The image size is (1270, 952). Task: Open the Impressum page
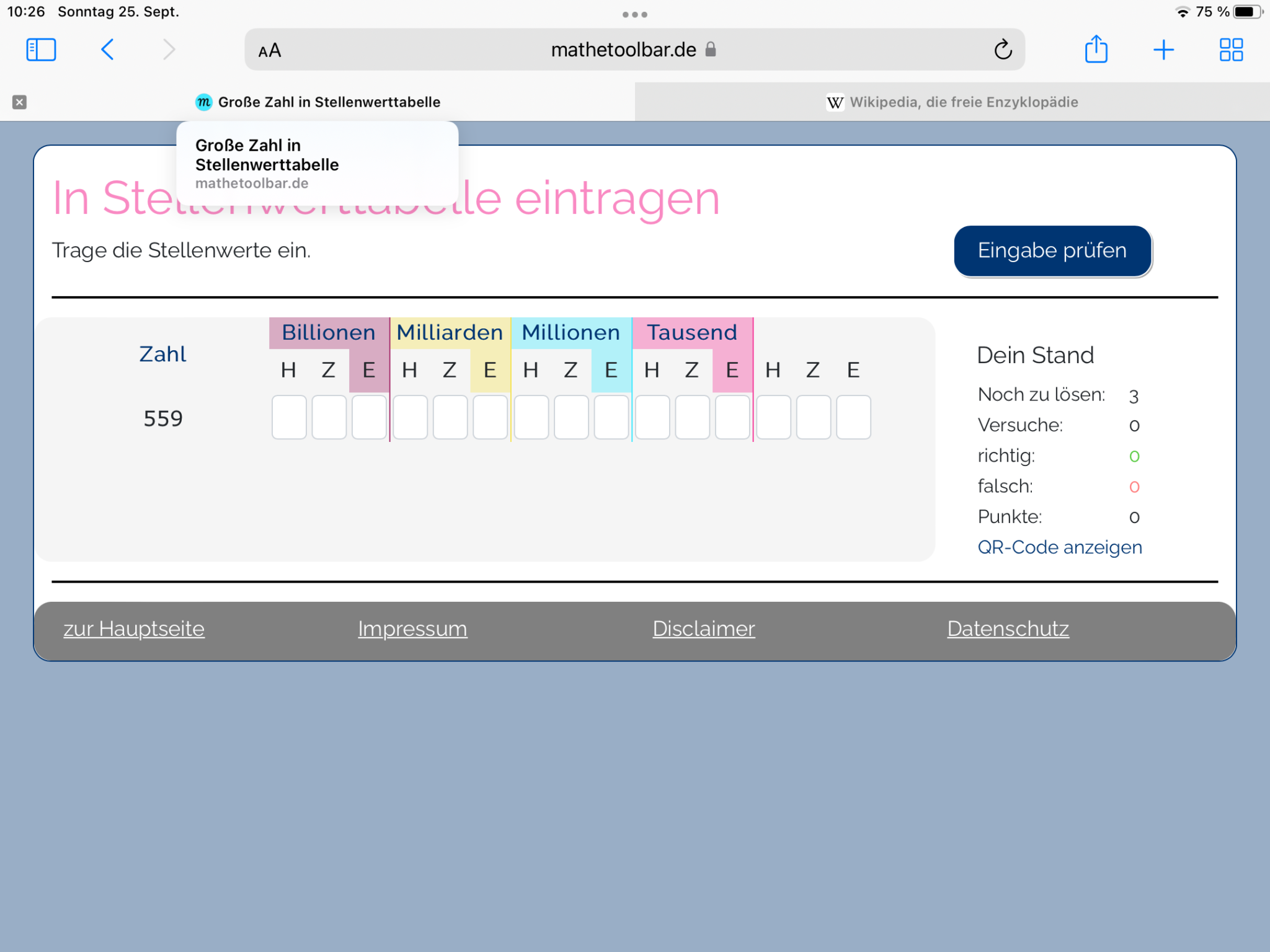[x=412, y=628]
